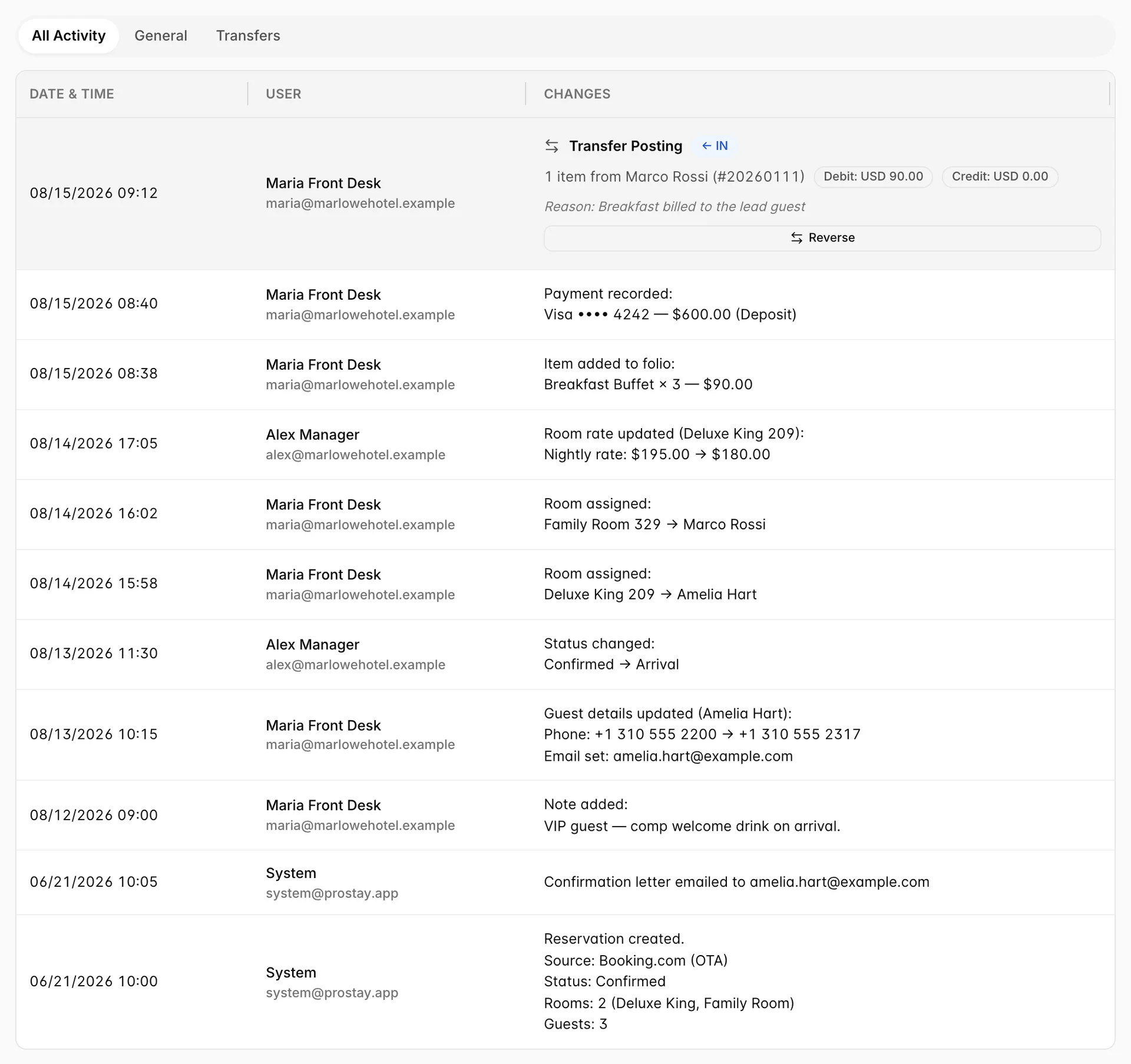Click the CHANGES column header

pos(577,94)
